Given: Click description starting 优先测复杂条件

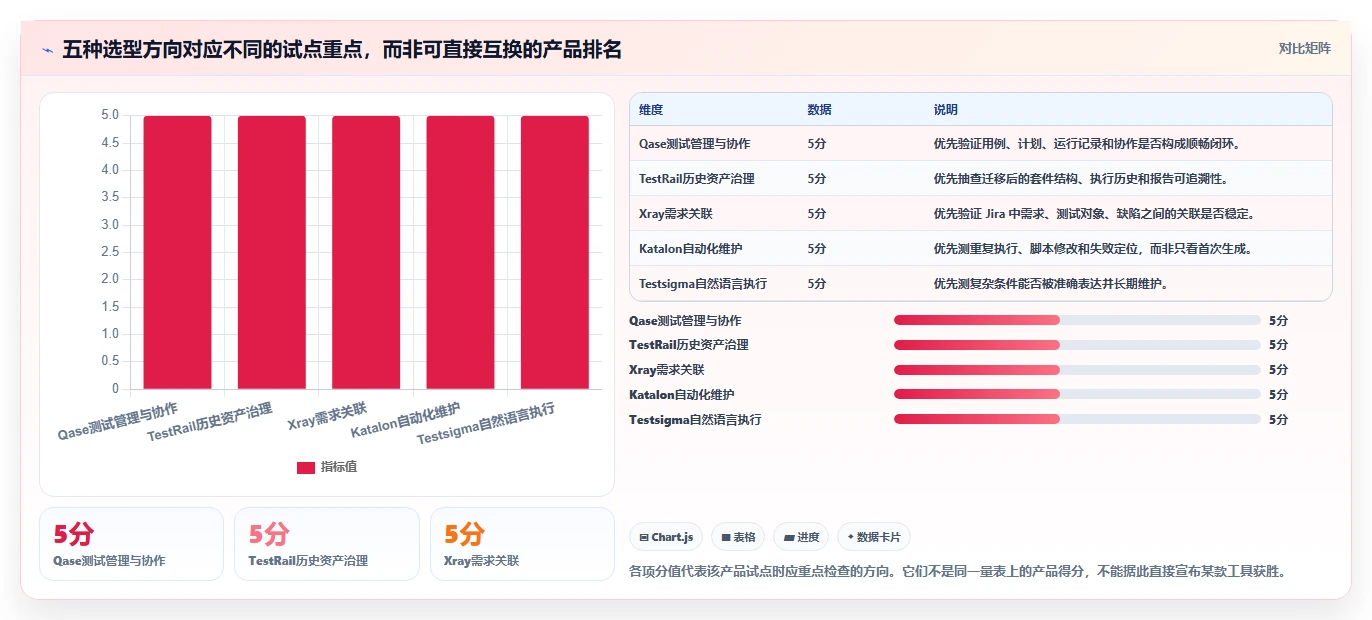Looking at the screenshot, I should [x=1050, y=284].
